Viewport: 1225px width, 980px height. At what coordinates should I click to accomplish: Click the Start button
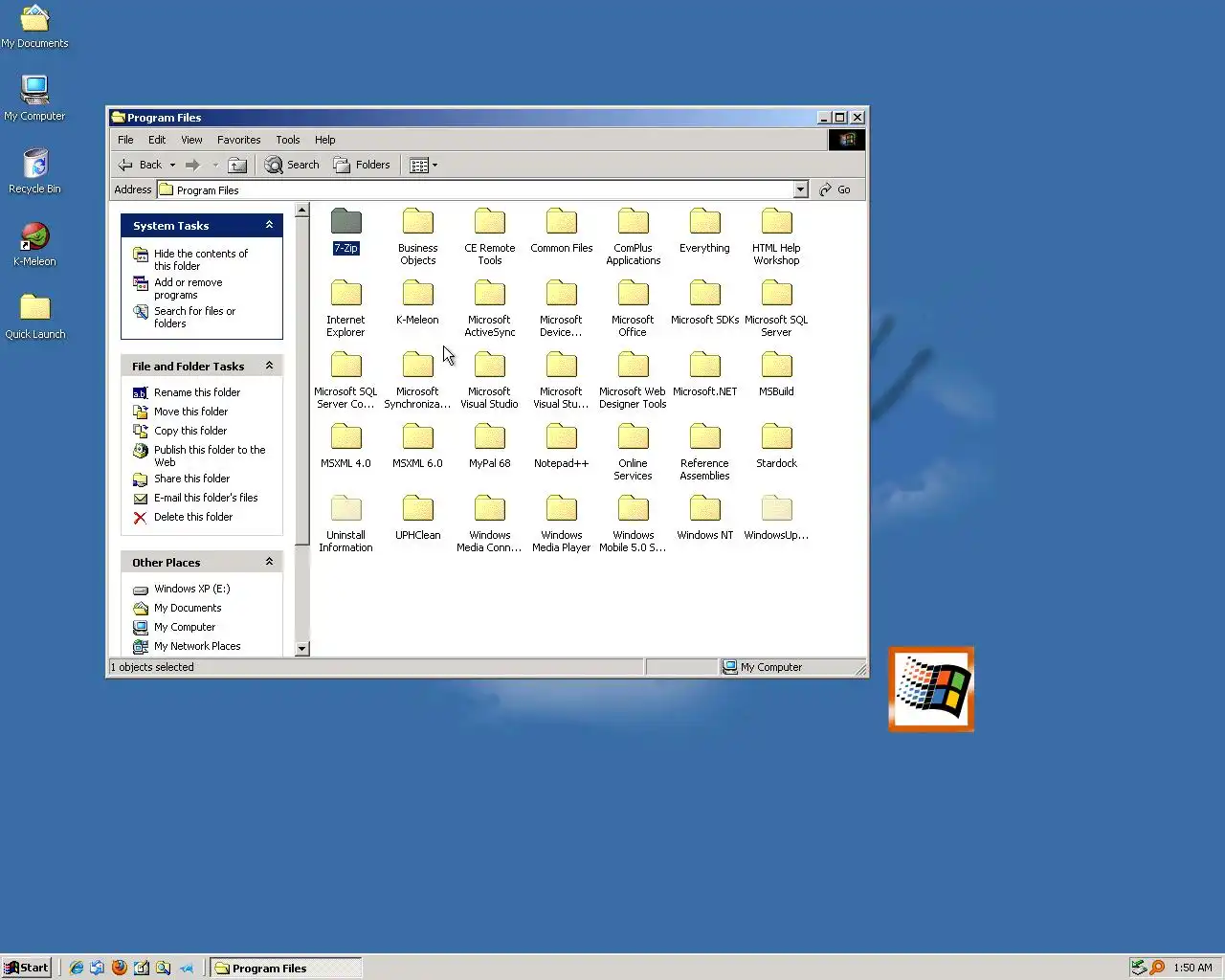(x=27, y=968)
